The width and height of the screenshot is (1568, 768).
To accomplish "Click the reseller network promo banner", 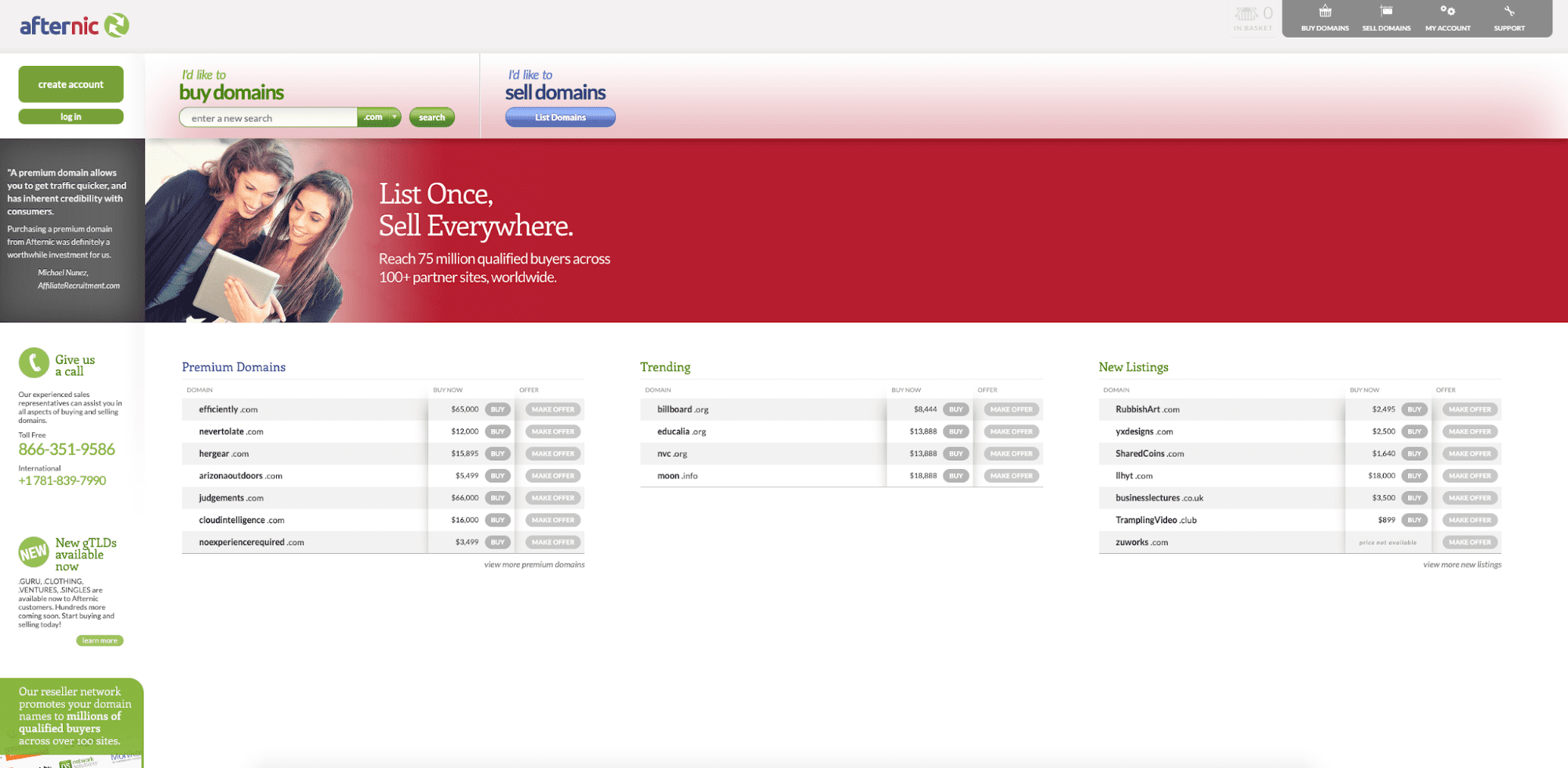I will (72, 723).
